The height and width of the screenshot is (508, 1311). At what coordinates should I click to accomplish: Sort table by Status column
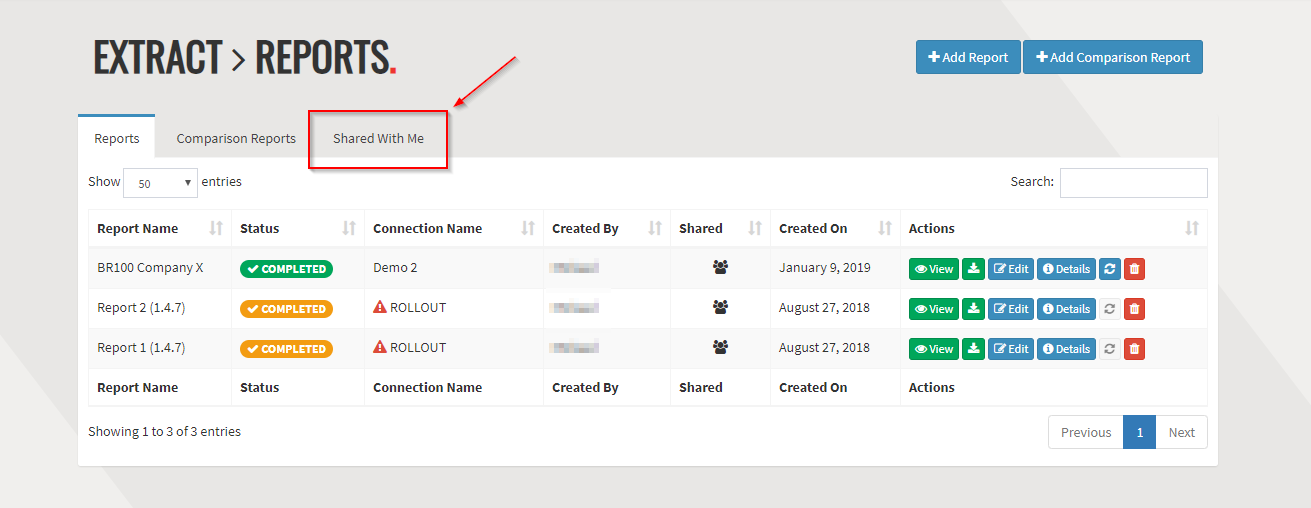tap(260, 229)
